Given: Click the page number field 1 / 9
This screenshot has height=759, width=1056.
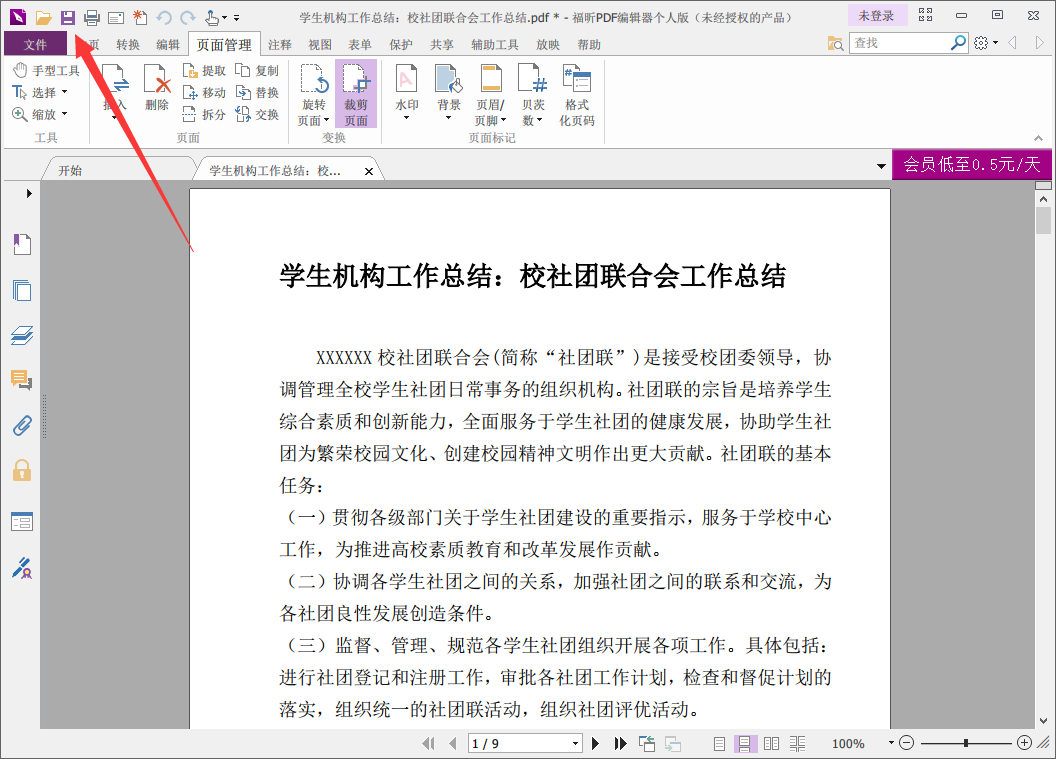Looking at the screenshot, I should pyautogui.click(x=519, y=744).
